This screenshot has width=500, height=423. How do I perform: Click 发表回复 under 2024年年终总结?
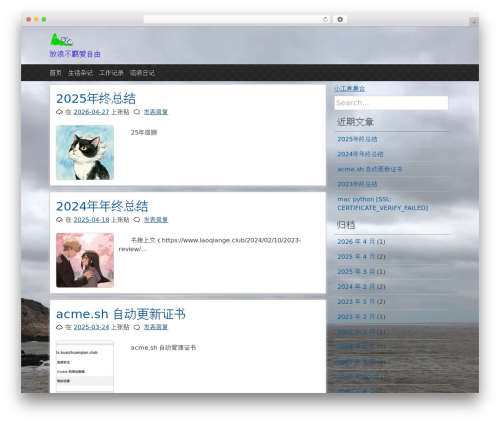click(156, 220)
